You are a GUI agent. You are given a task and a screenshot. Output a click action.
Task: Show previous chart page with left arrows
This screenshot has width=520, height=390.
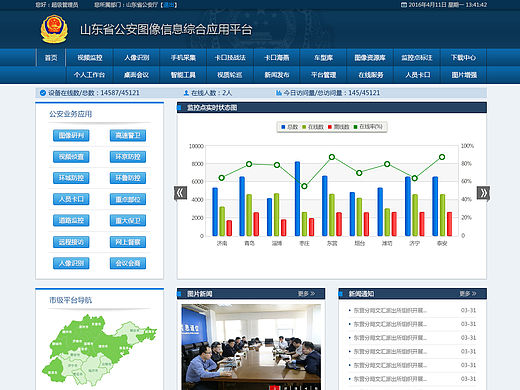point(180,193)
